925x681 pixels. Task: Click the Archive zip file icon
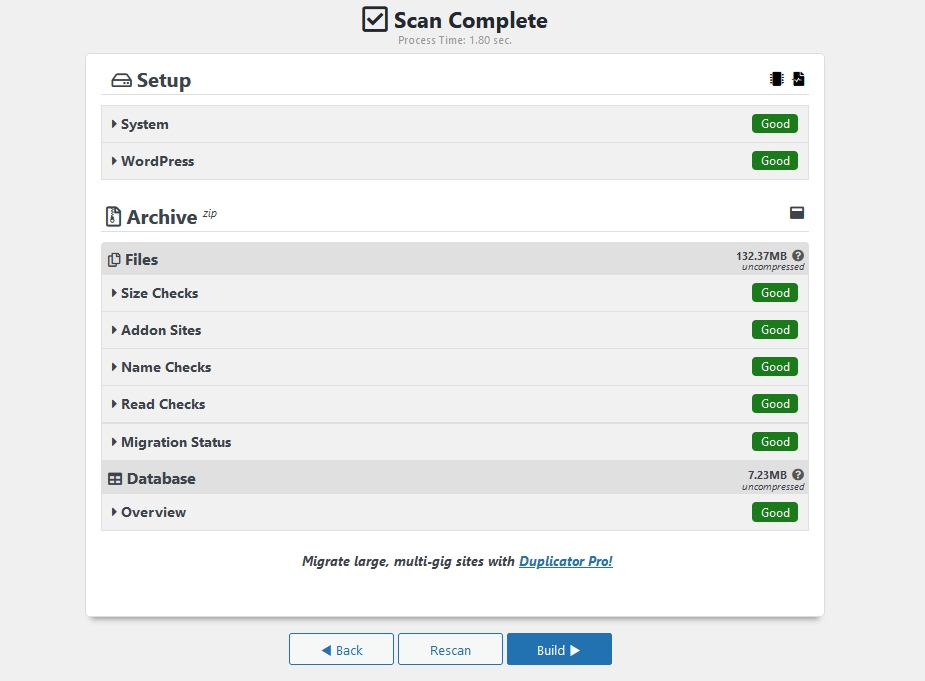[x=114, y=217]
